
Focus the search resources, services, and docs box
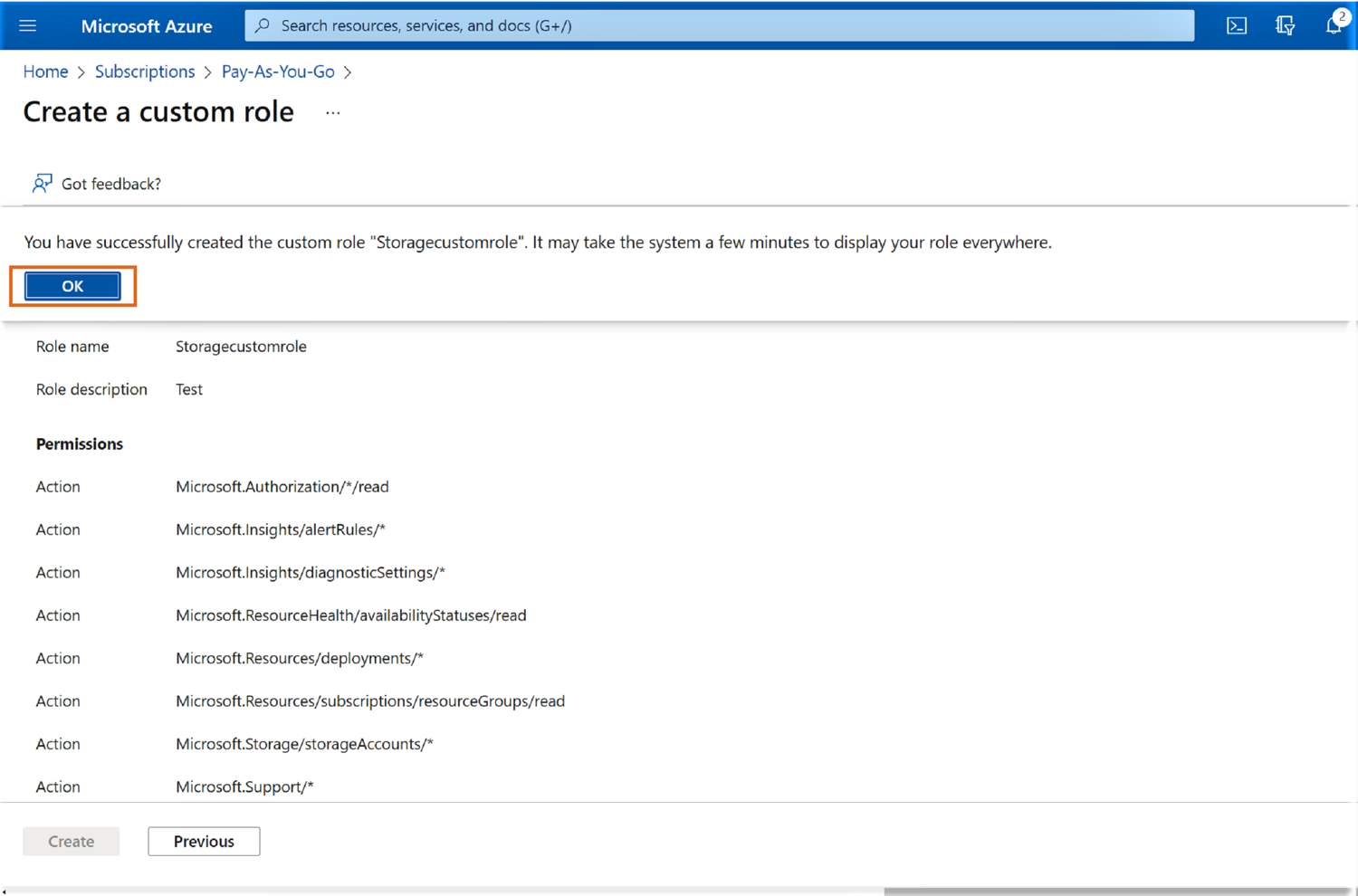[724, 25]
